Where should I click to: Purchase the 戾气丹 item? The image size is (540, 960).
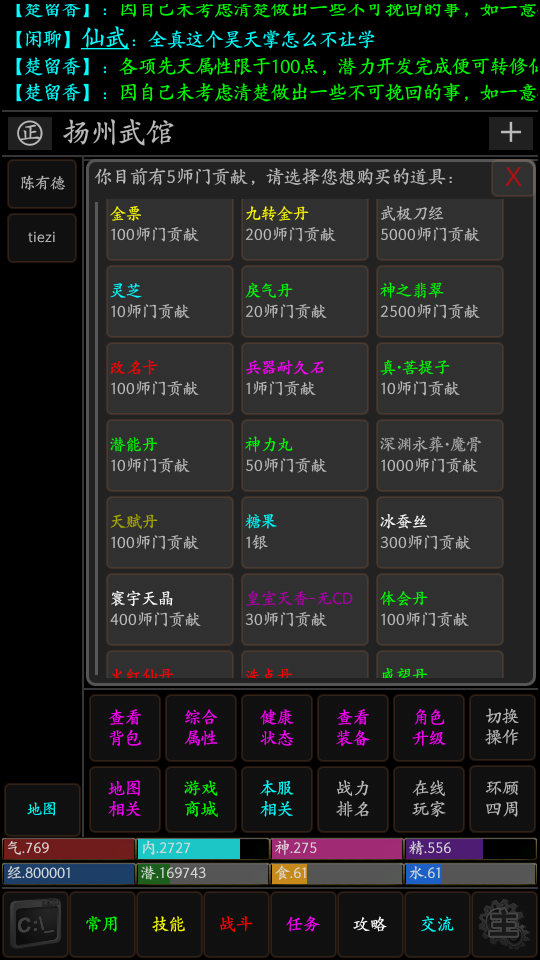click(304, 301)
